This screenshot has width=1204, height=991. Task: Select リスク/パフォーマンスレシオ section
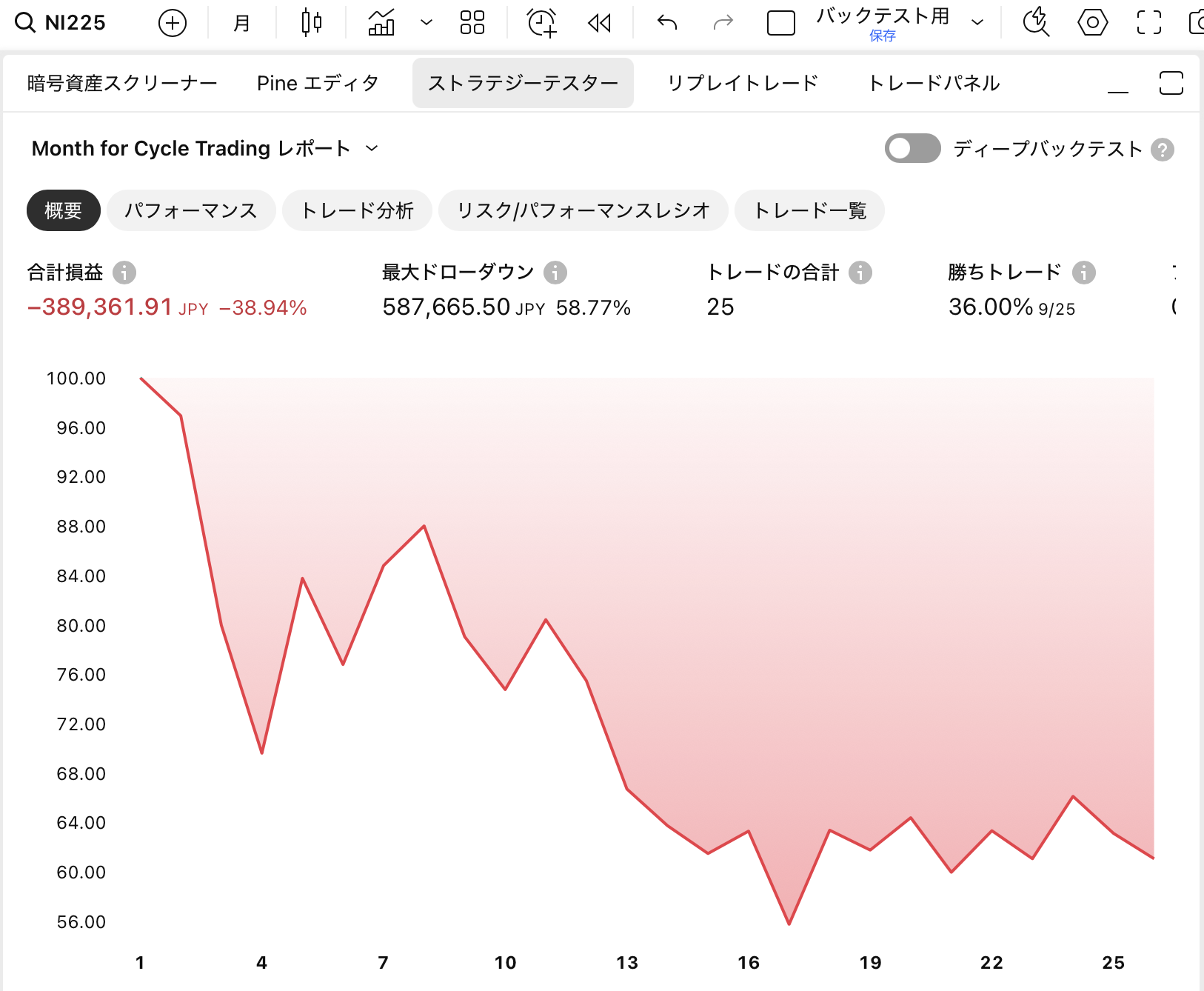point(583,210)
